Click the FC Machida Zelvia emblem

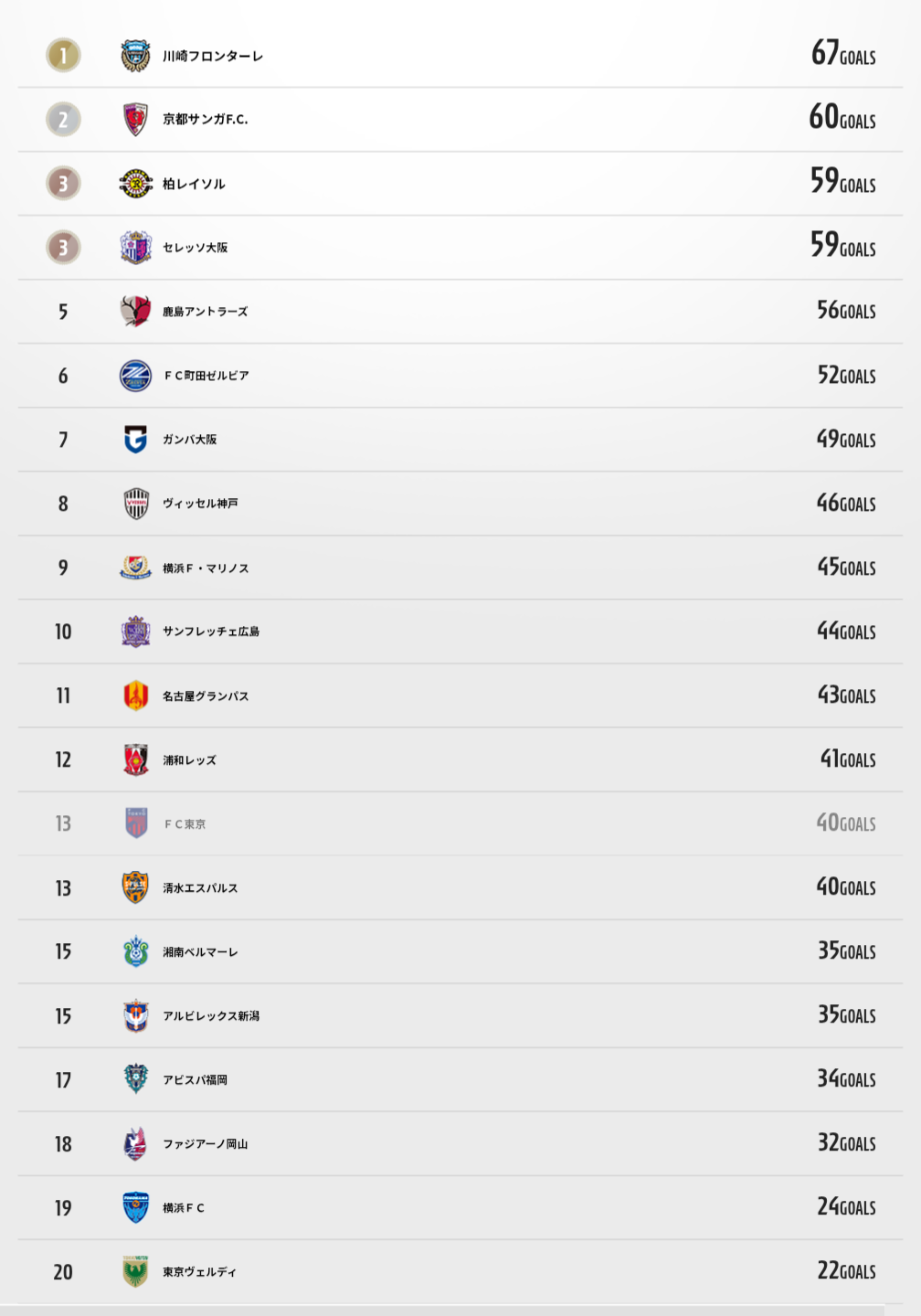coord(135,376)
